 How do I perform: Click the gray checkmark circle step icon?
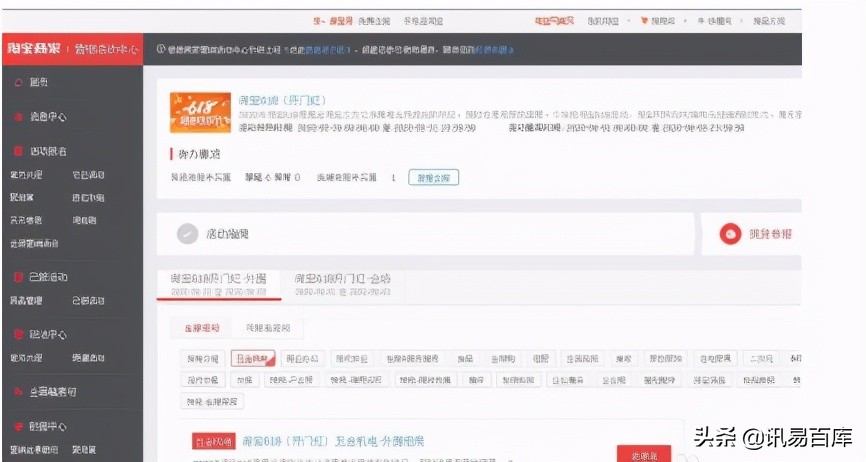187,234
